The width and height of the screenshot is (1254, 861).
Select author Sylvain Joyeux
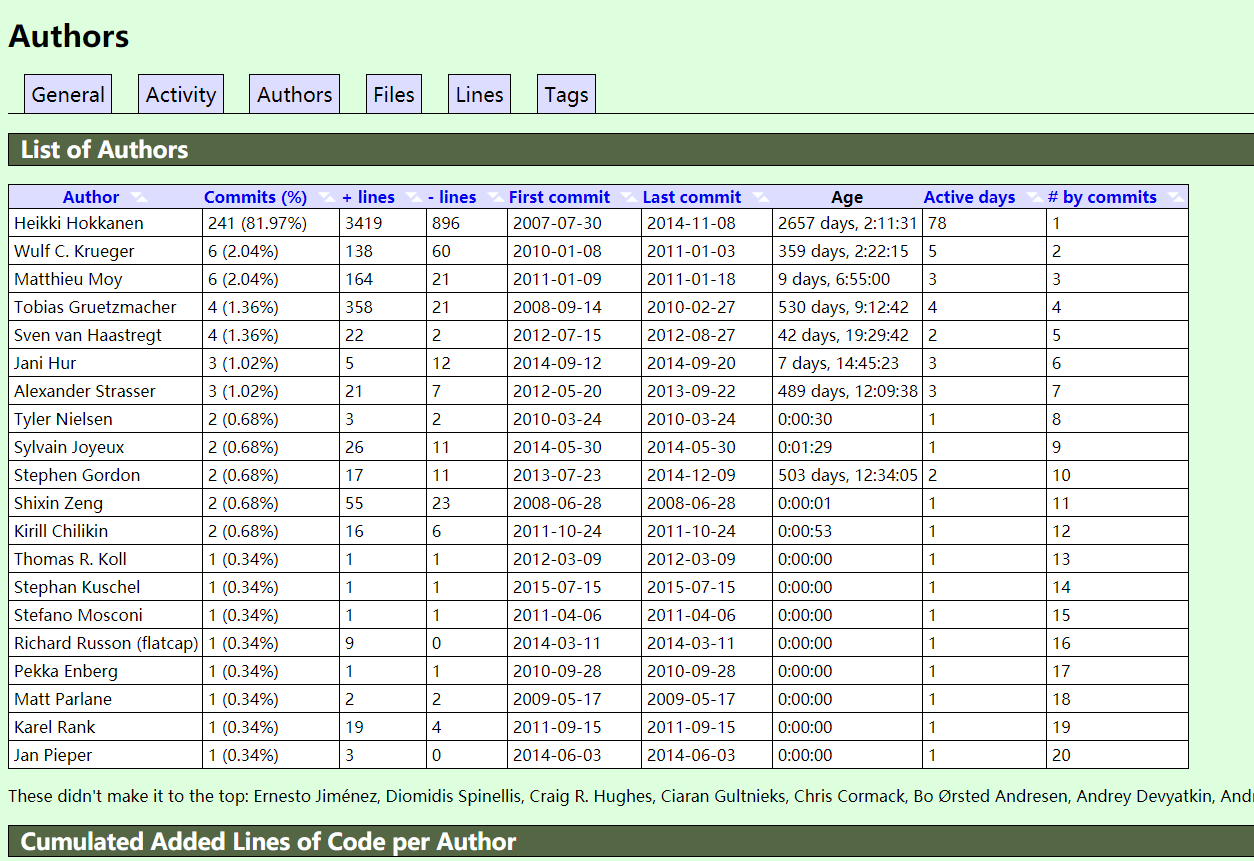click(x=69, y=447)
